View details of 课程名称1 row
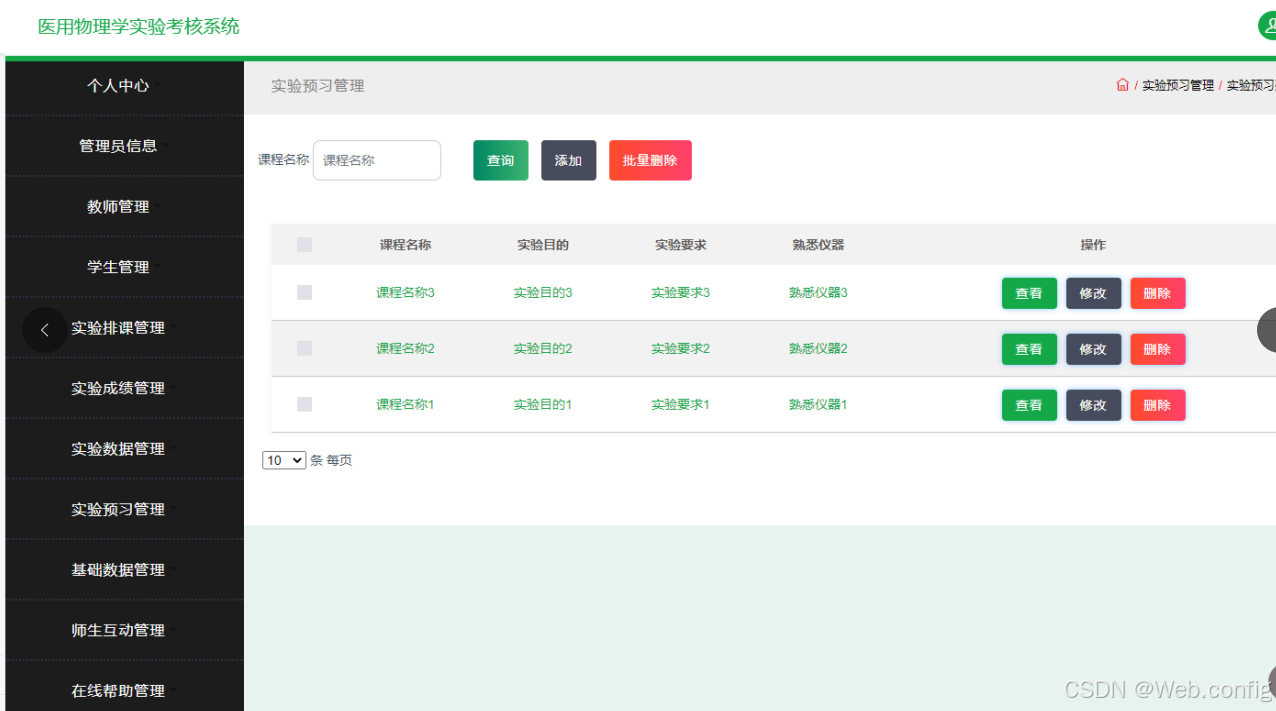This screenshot has width=1276, height=711. click(1029, 405)
